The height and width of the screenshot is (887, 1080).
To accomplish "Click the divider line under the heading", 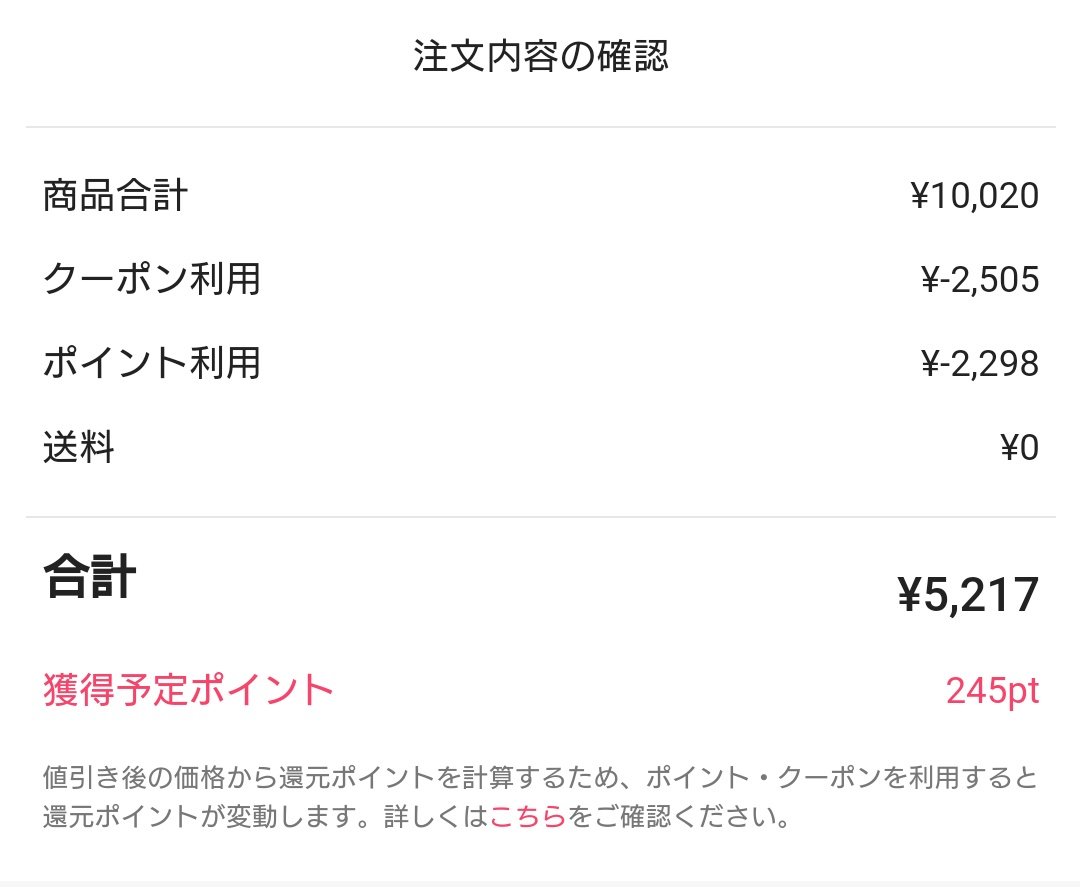I will pos(540,127).
